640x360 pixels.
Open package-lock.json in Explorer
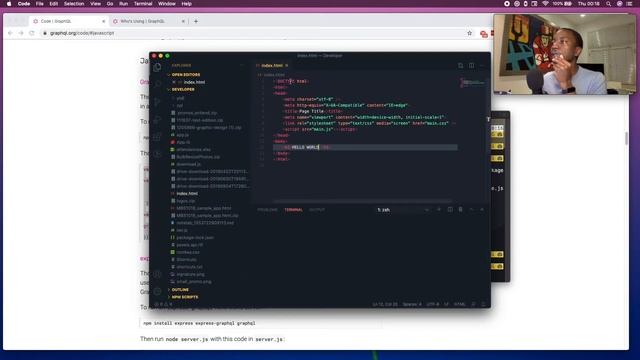point(195,238)
